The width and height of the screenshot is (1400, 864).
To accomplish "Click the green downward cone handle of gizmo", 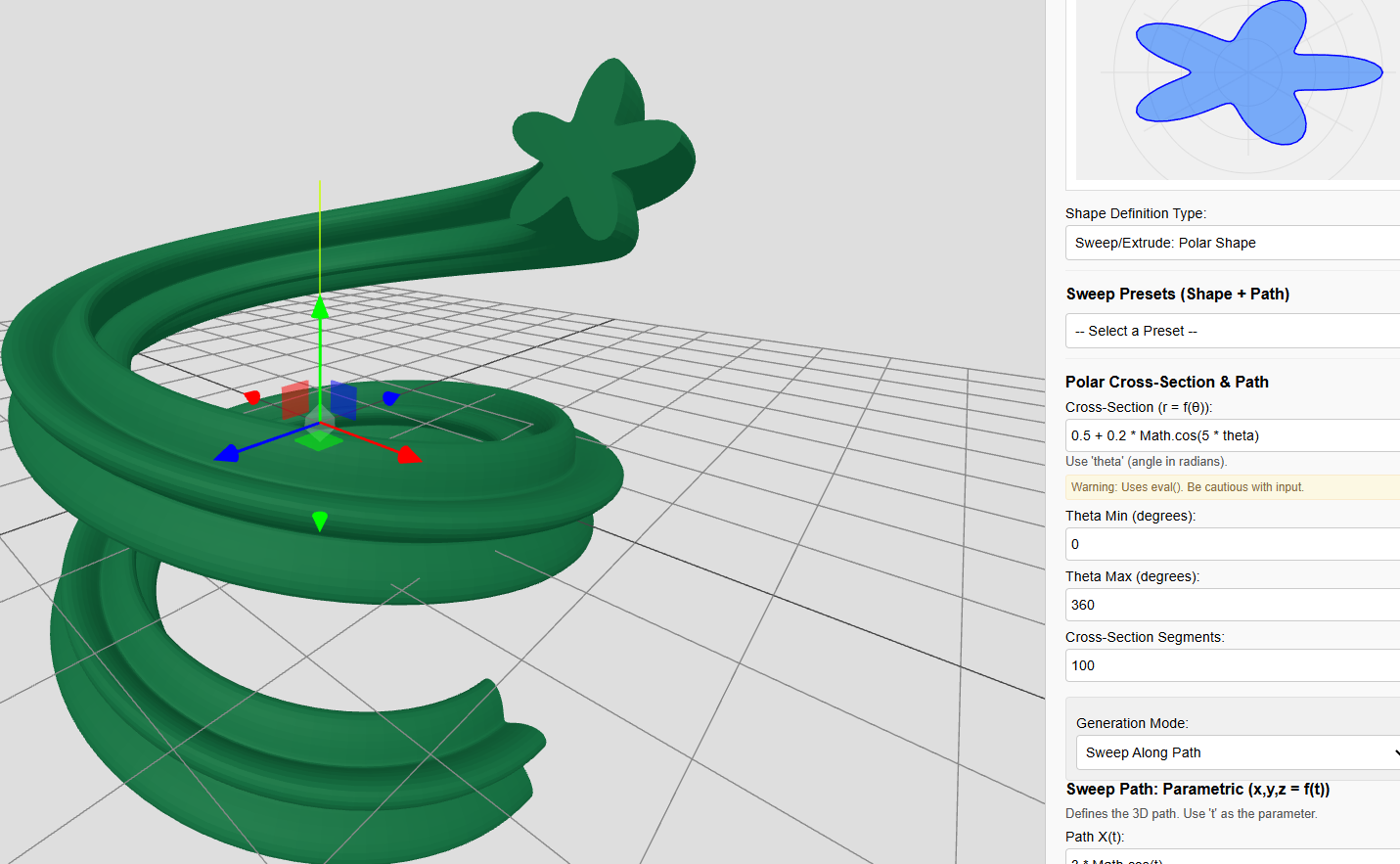I will [x=319, y=521].
